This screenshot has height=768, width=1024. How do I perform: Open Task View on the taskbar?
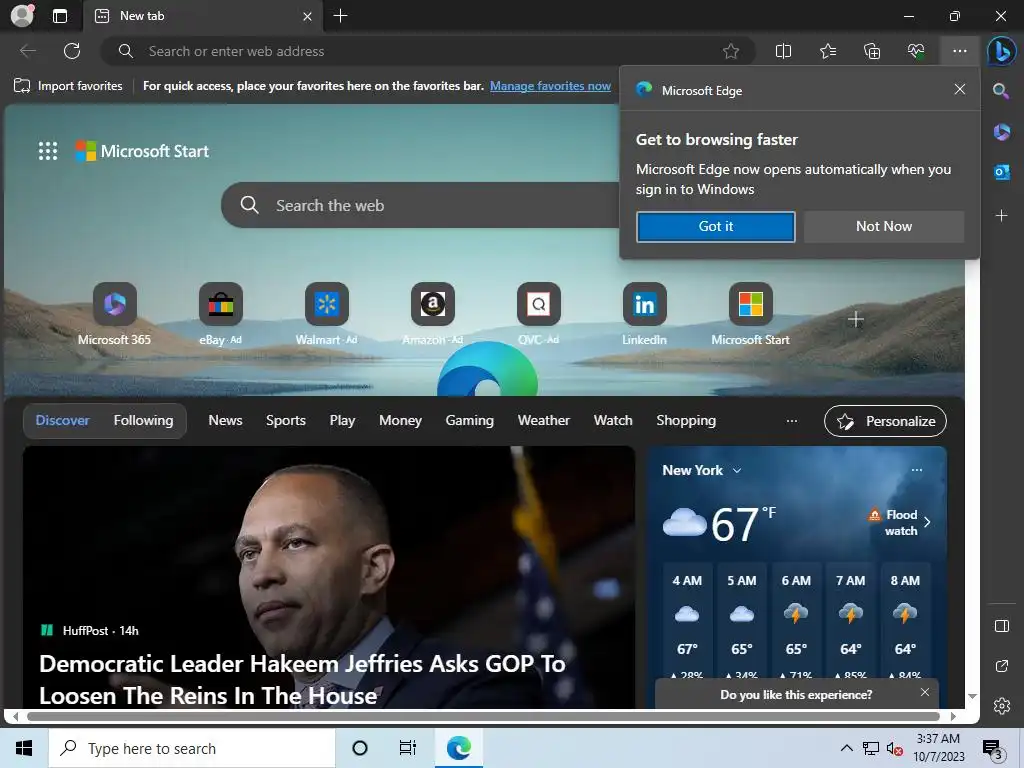coord(408,748)
